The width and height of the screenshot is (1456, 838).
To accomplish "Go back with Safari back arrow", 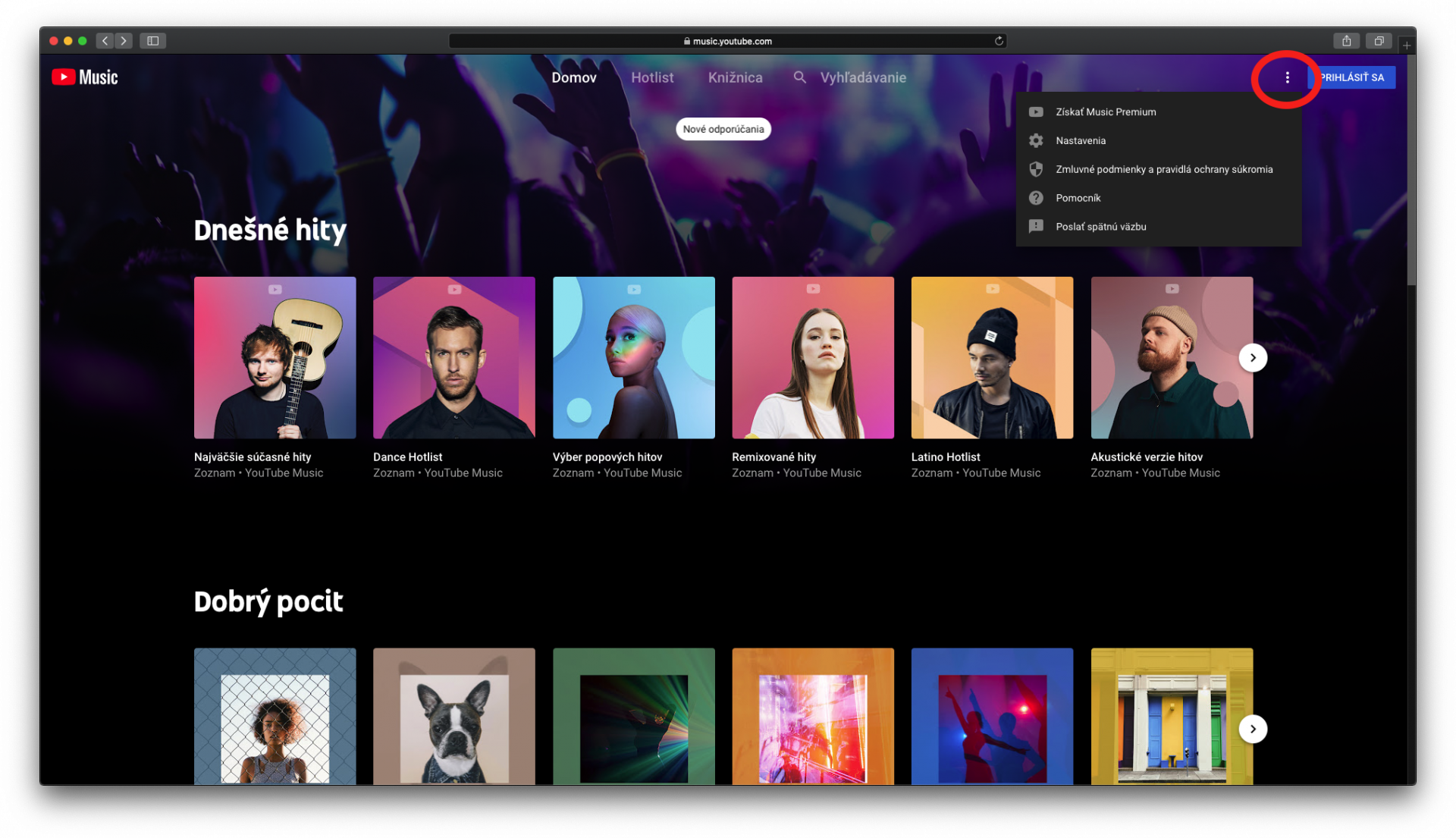I will point(105,41).
